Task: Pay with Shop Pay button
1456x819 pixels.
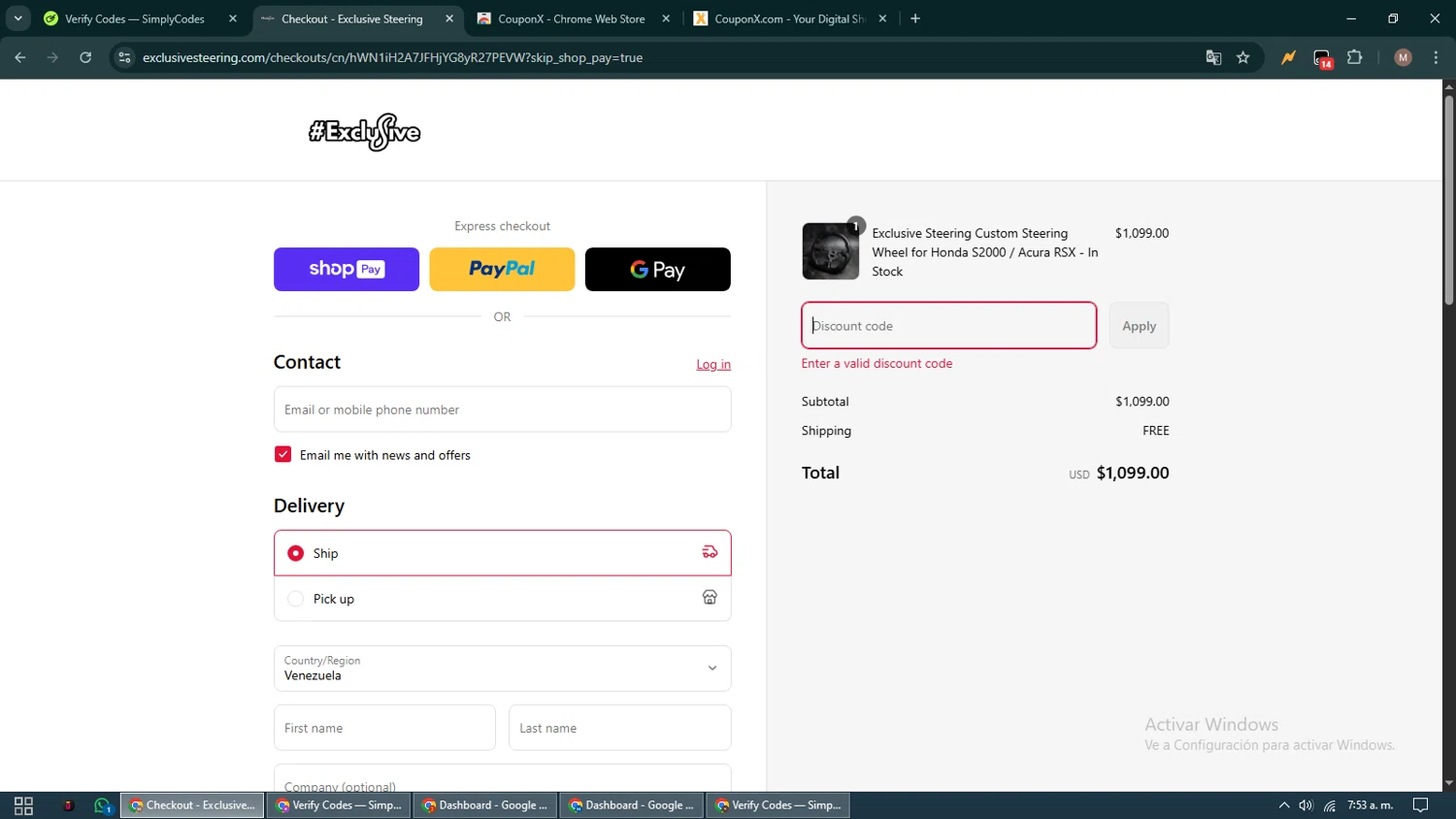Action: tap(347, 269)
